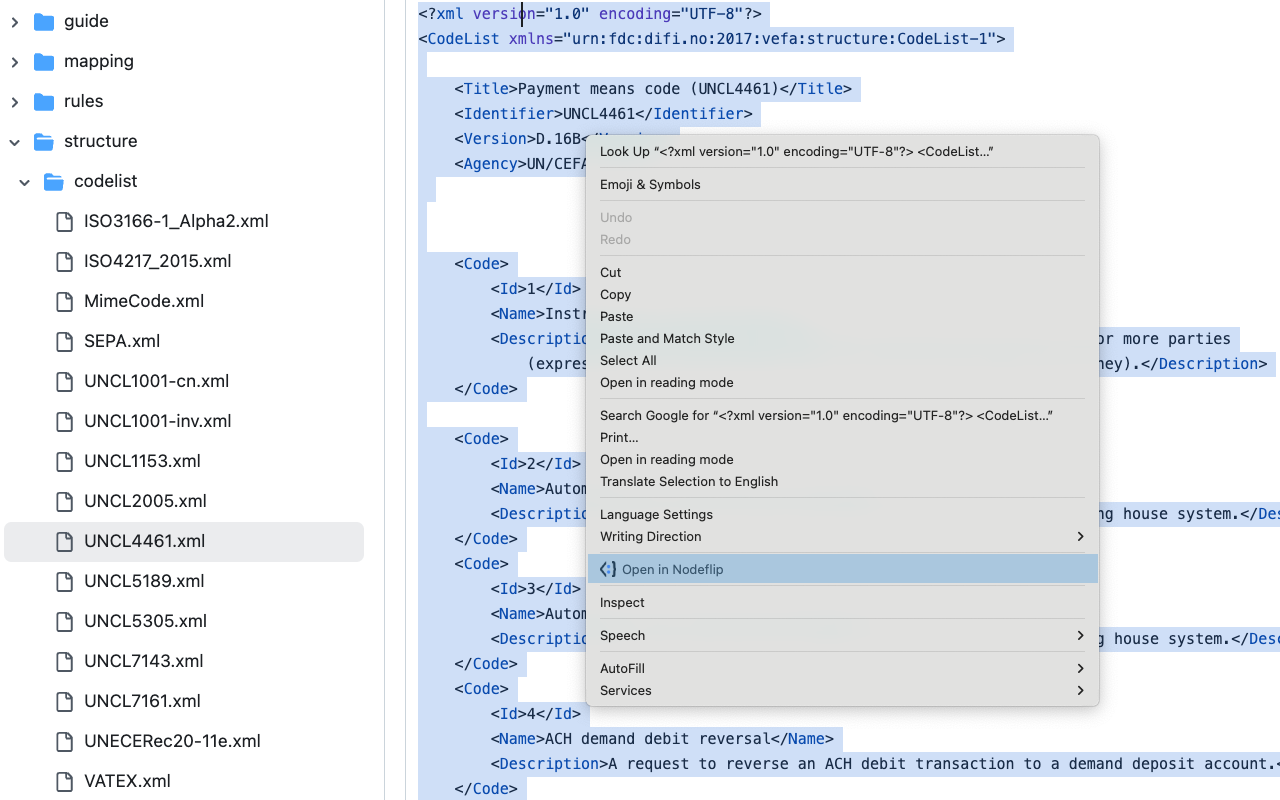The height and width of the screenshot is (800, 1280).
Task: Click the UNECERec20-11e.xml file icon
Action: coord(64,741)
